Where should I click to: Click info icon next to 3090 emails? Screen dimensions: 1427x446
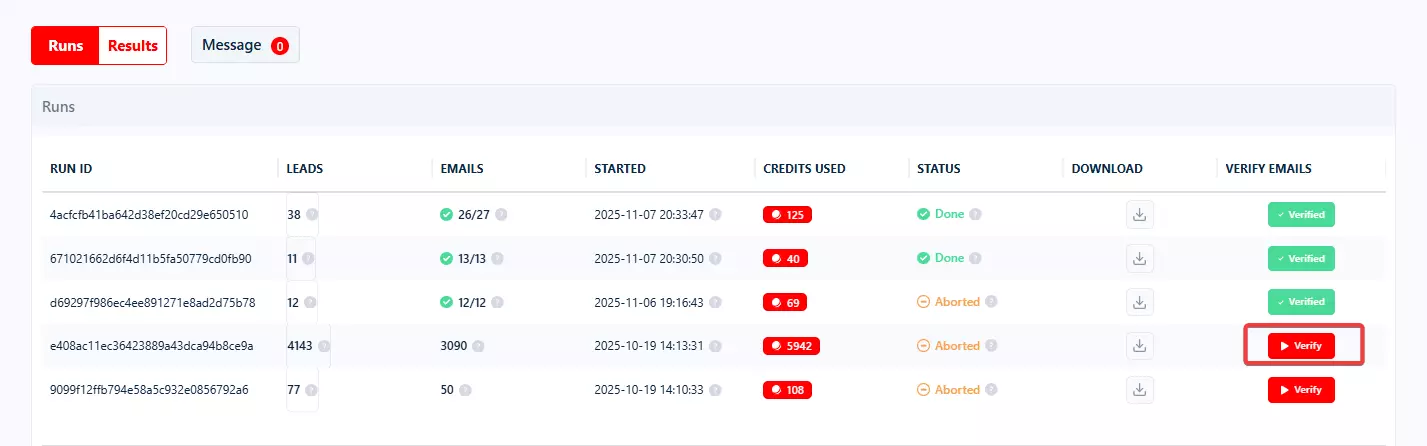click(478, 346)
